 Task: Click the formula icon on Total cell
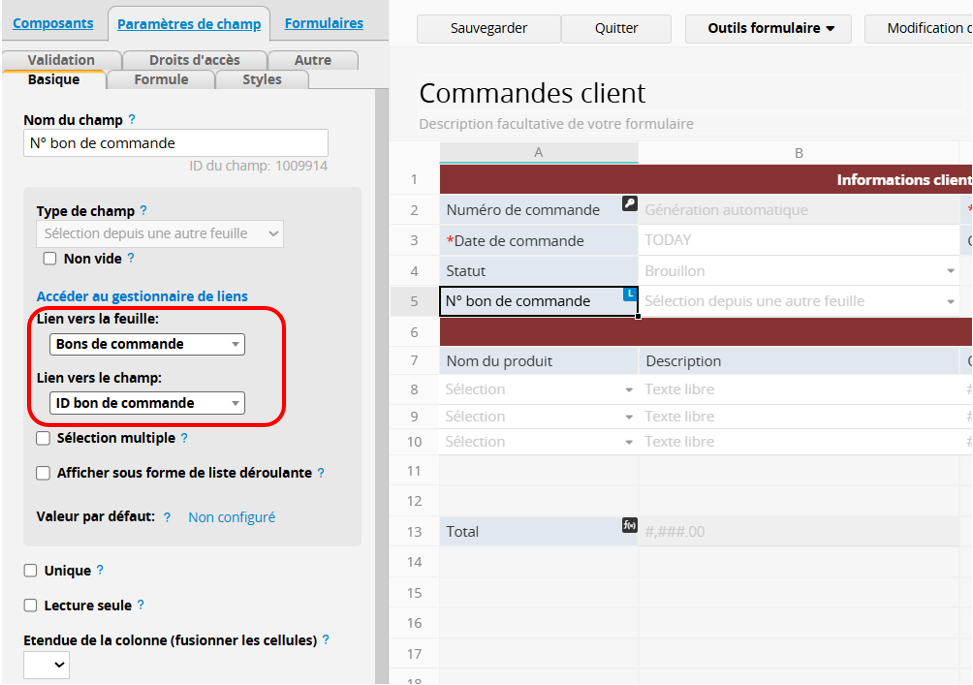pos(629,525)
